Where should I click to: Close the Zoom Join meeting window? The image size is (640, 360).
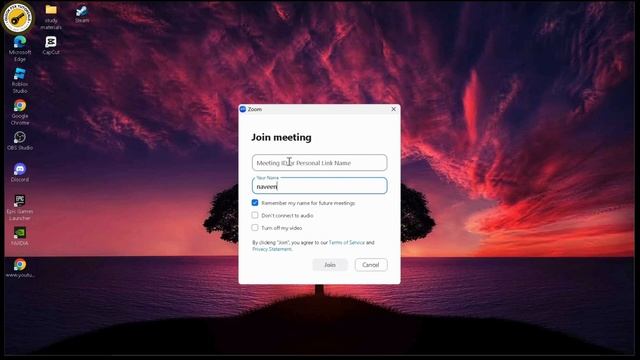click(x=393, y=109)
